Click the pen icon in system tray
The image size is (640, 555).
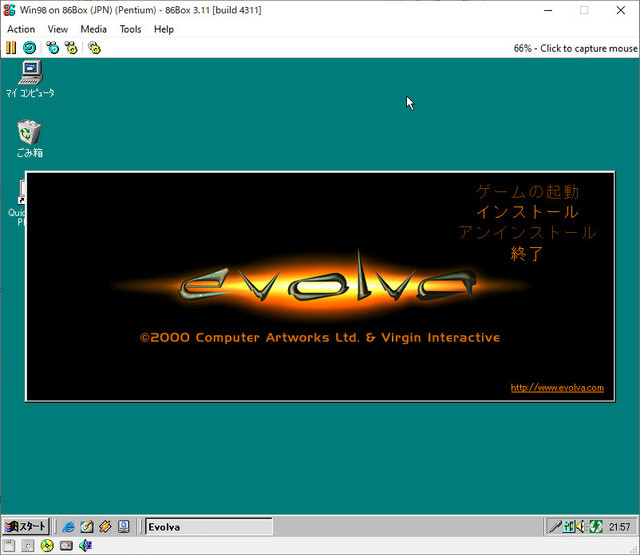click(555, 527)
